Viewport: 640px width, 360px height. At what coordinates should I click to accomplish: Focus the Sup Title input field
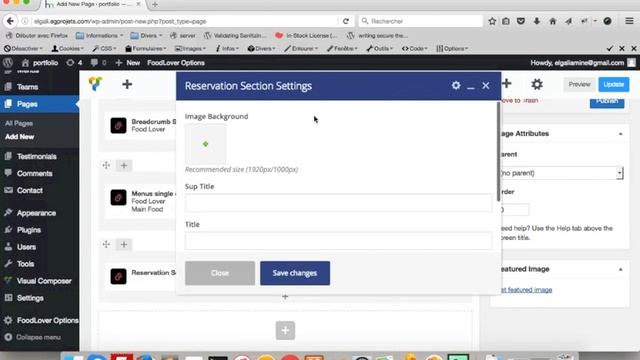tap(338, 203)
